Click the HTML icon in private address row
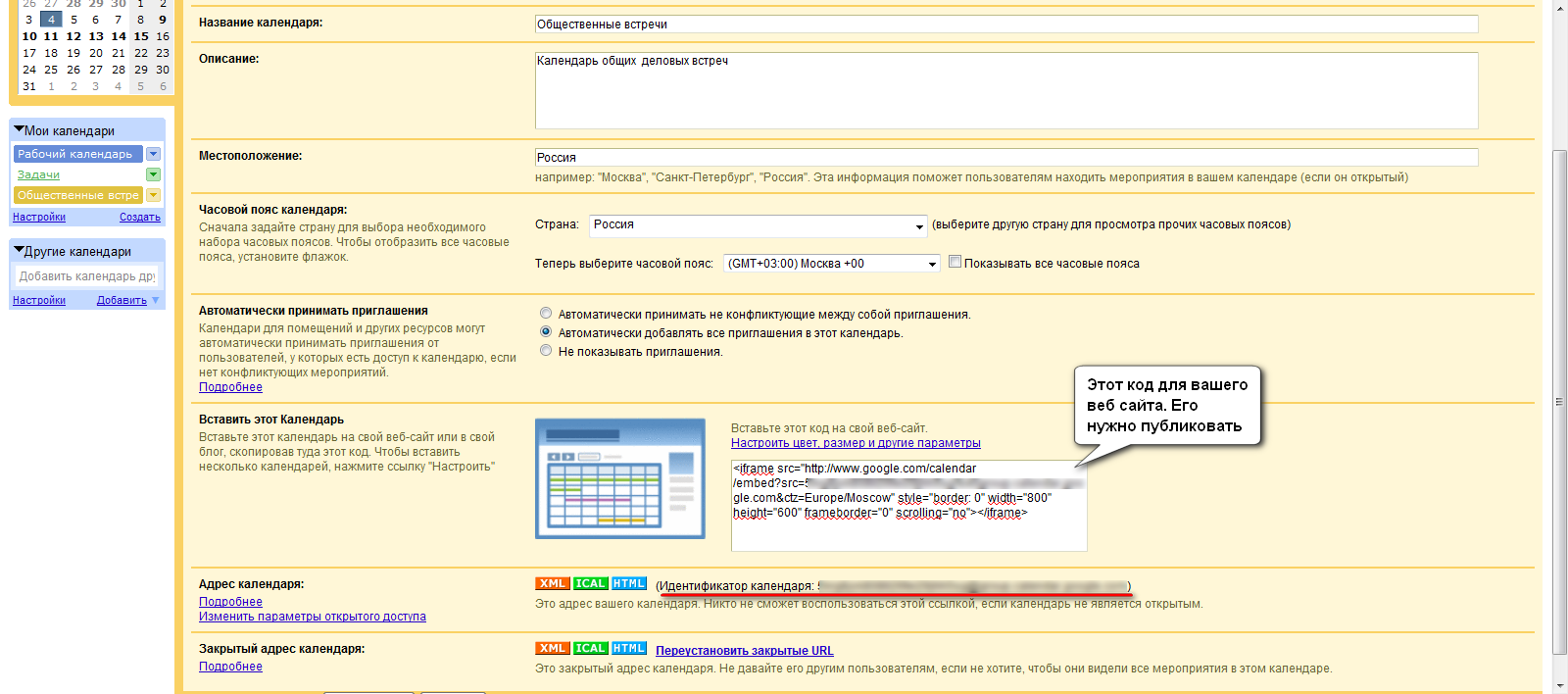 628,649
